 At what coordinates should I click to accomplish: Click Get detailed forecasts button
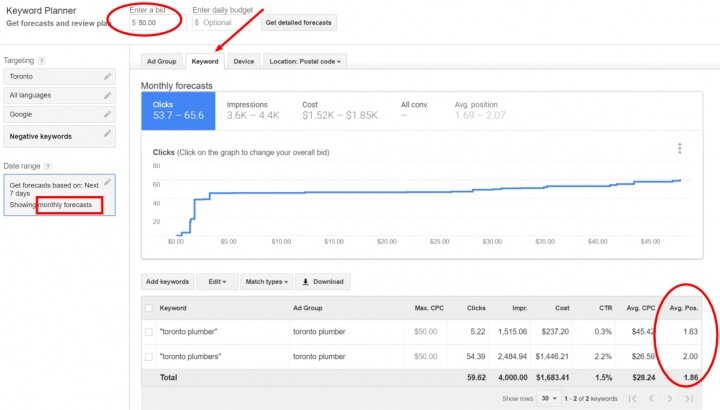coord(298,22)
